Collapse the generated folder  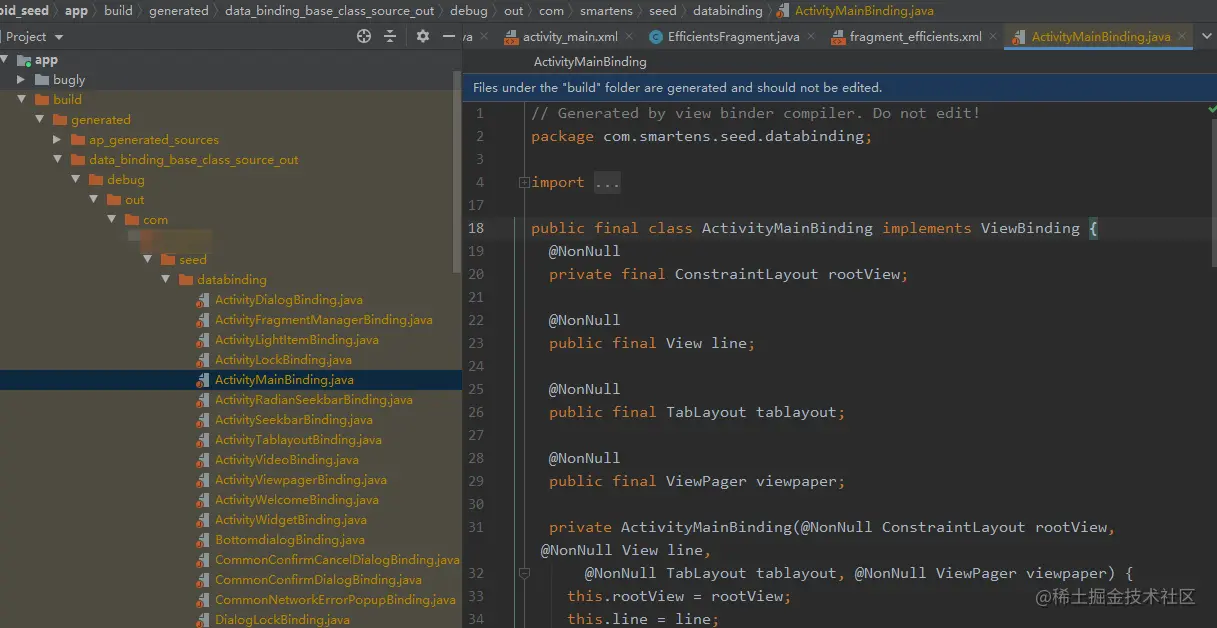coord(39,120)
